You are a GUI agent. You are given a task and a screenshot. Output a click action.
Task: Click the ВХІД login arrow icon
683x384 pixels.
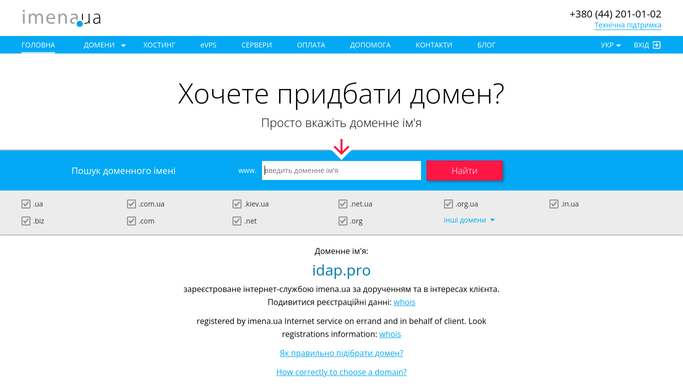[x=656, y=45]
